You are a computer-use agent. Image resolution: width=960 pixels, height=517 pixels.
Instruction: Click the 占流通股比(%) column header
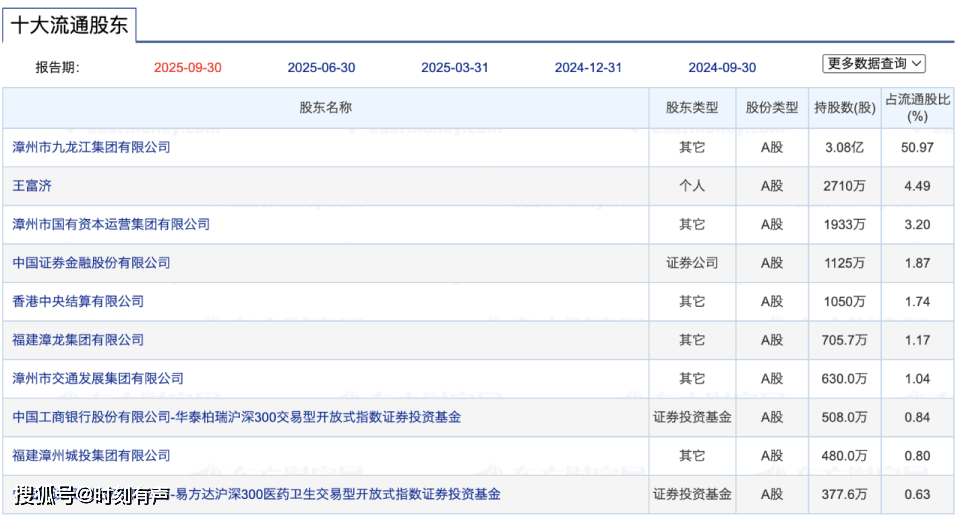pyautogui.click(x=917, y=108)
